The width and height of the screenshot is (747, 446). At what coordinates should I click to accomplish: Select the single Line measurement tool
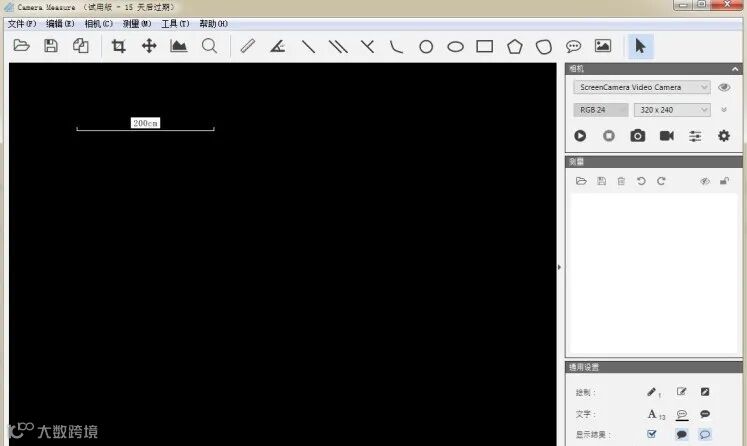point(308,46)
